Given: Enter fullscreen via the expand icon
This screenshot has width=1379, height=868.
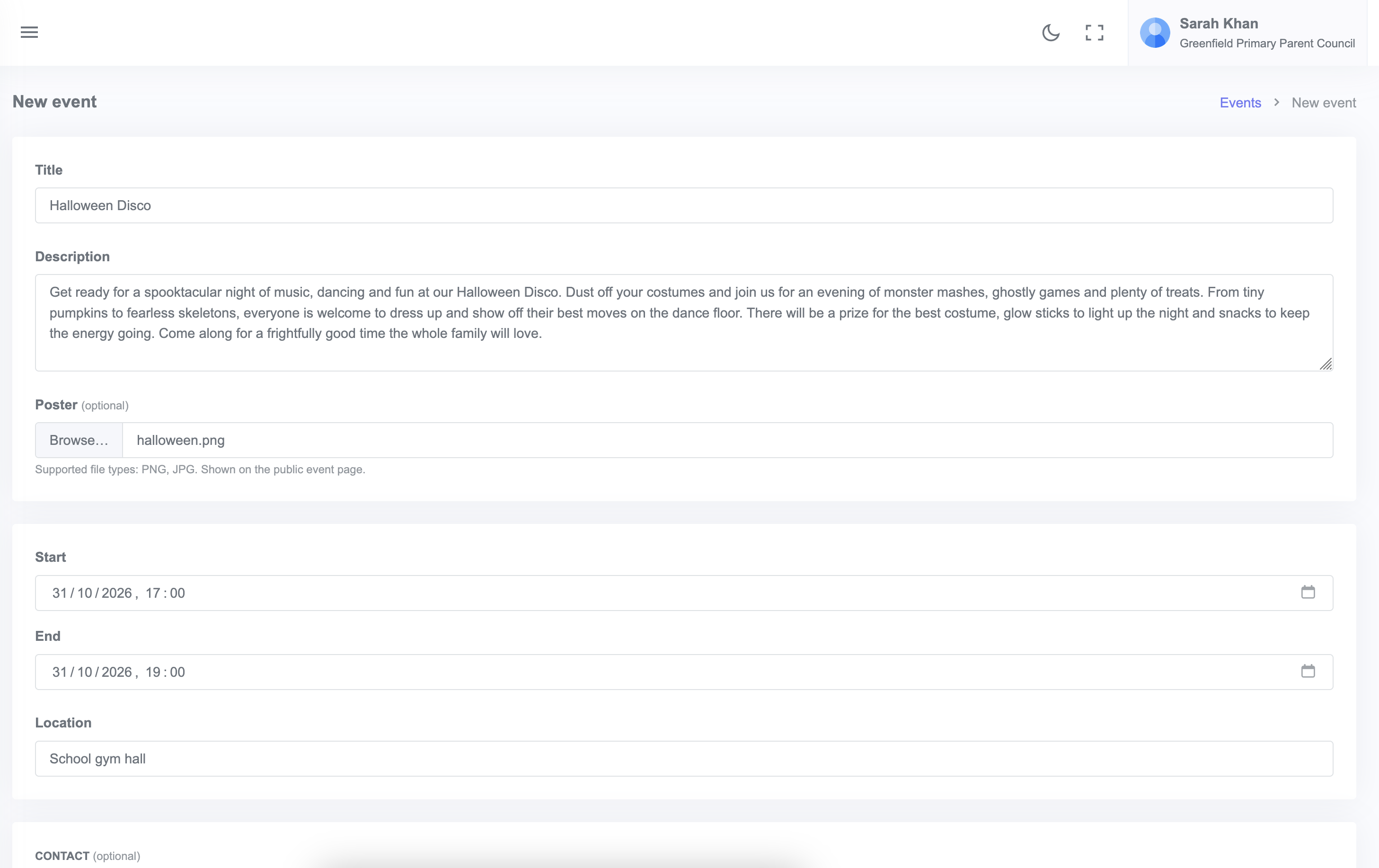Looking at the screenshot, I should [x=1095, y=33].
